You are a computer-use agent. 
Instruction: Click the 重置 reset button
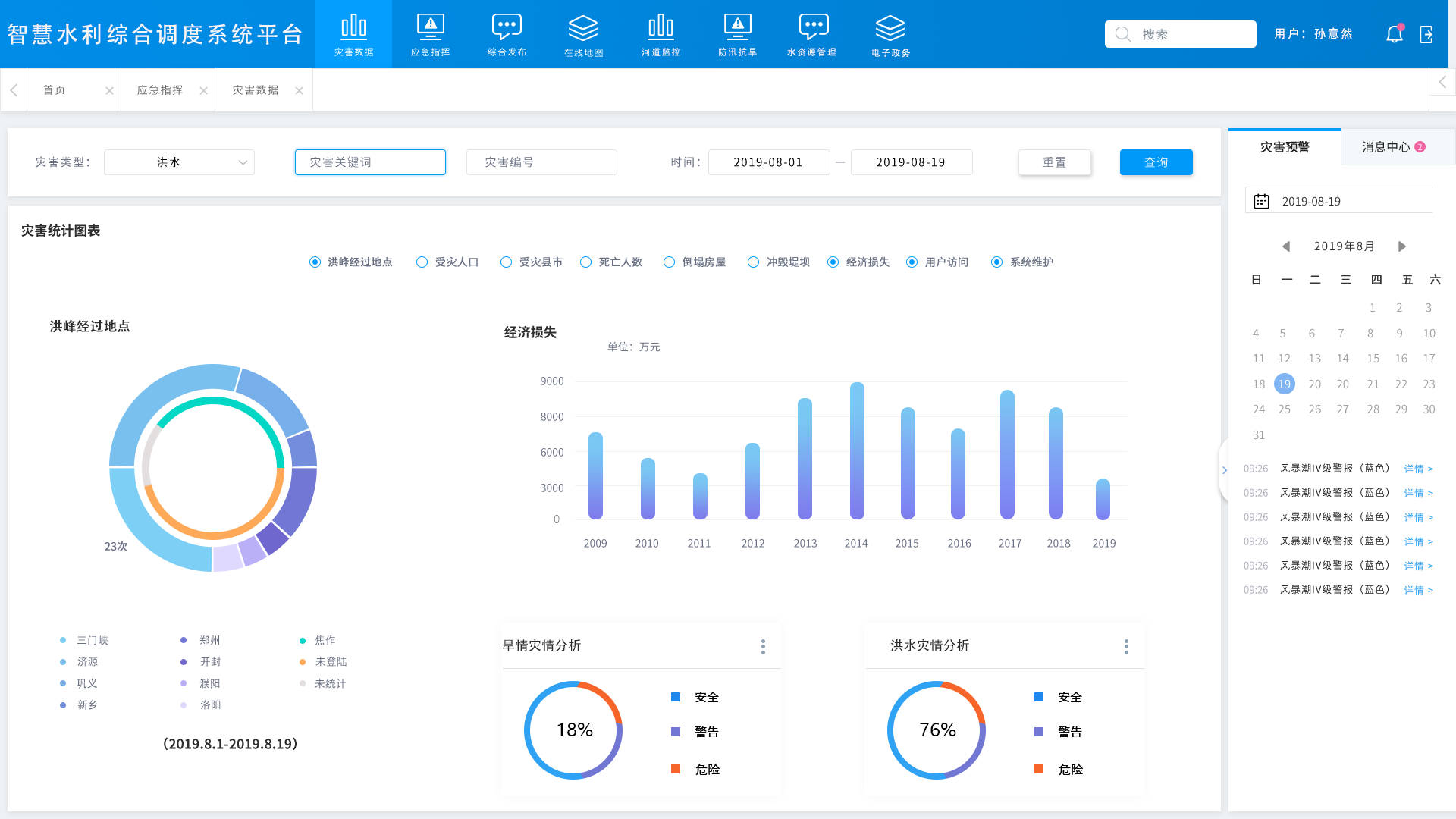click(1054, 162)
